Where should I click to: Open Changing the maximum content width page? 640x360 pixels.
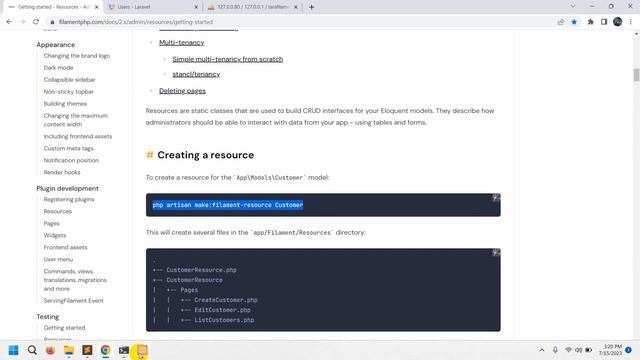76,120
